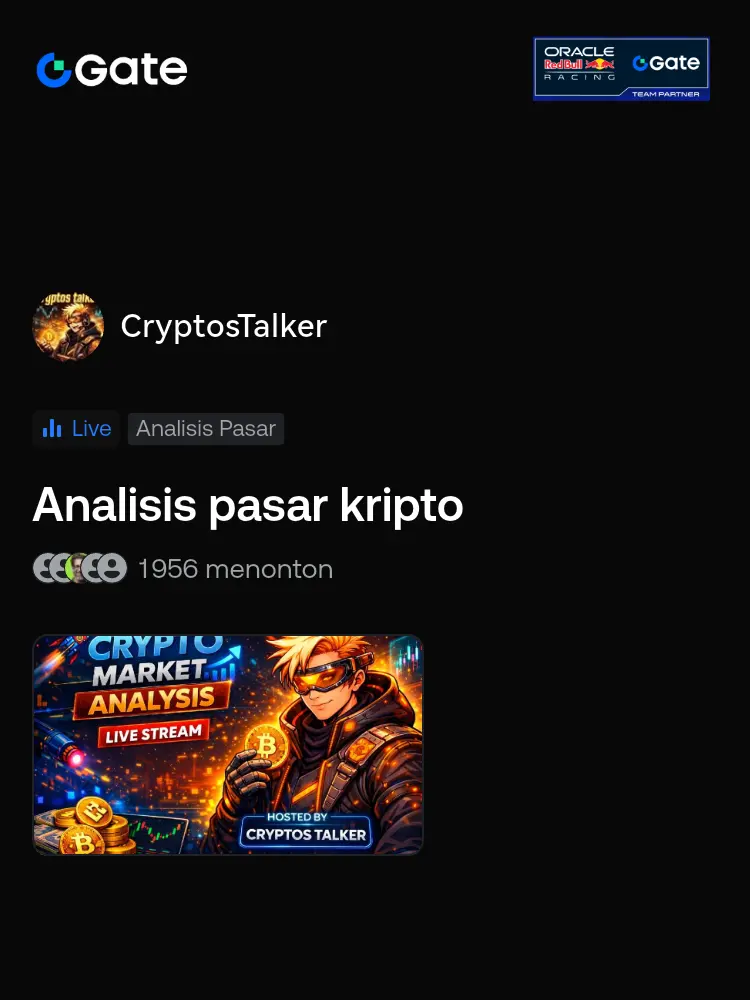The width and height of the screenshot is (750, 1000).
Task: Open the Analisis Pasar category tag
Action: tap(205, 429)
